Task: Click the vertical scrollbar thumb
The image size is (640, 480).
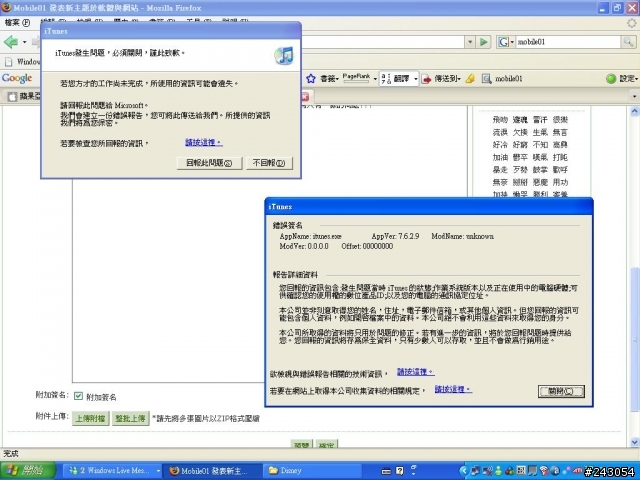Action: tap(635, 339)
